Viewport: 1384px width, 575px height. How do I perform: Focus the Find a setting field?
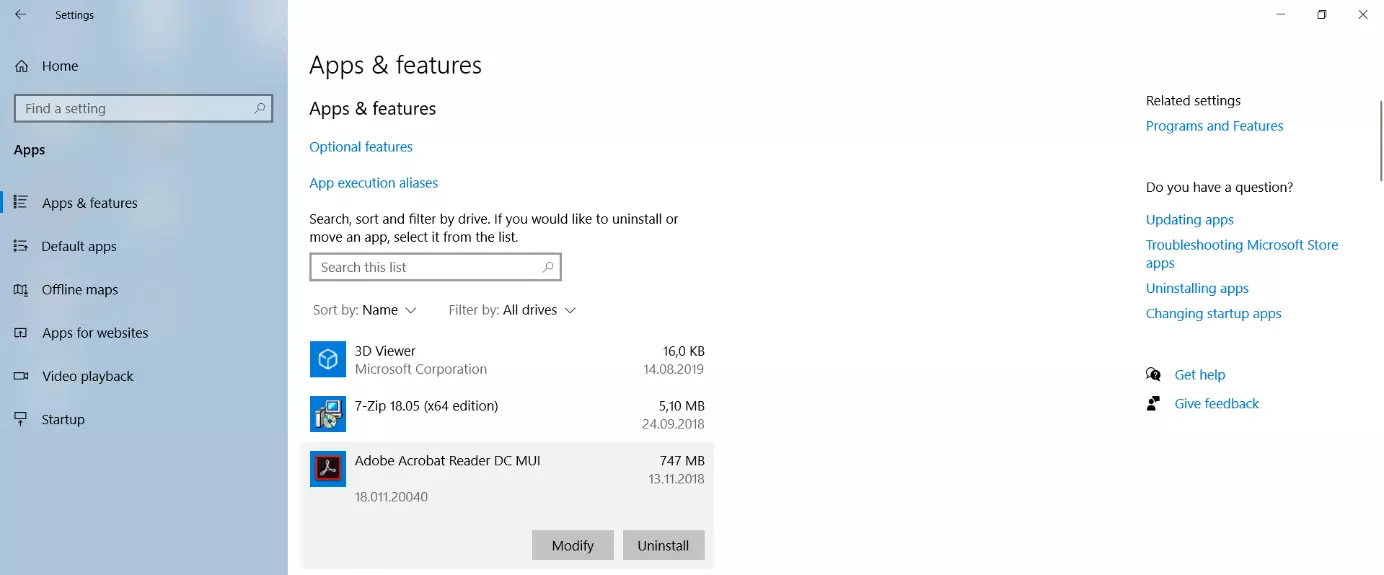coord(143,108)
